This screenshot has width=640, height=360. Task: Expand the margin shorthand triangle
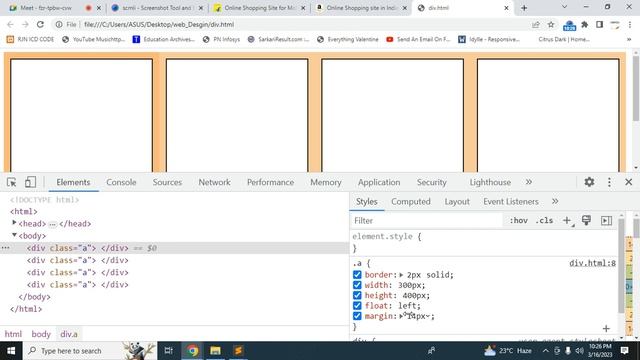(x=401, y=316)
